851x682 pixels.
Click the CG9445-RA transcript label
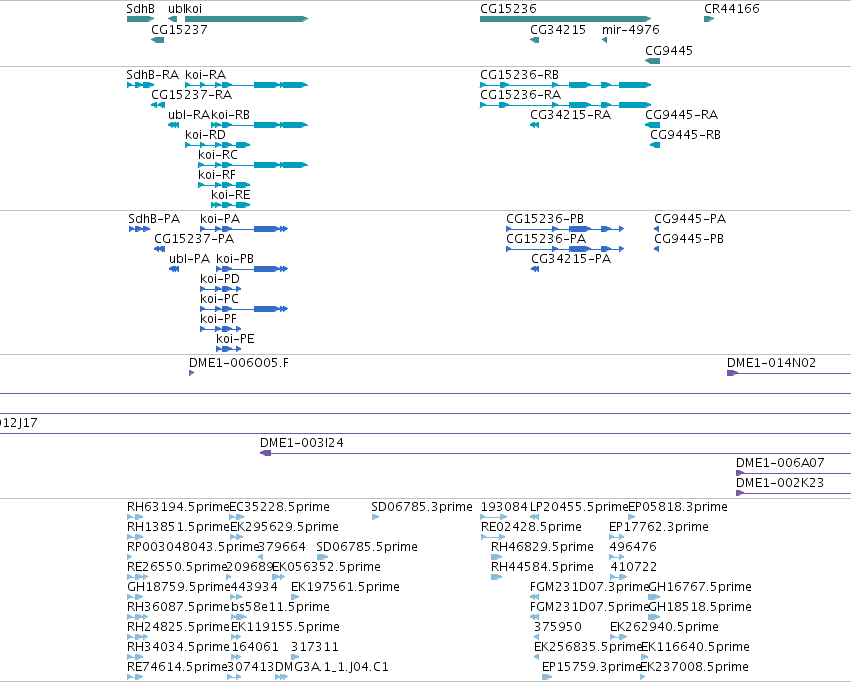click(682, 115)
